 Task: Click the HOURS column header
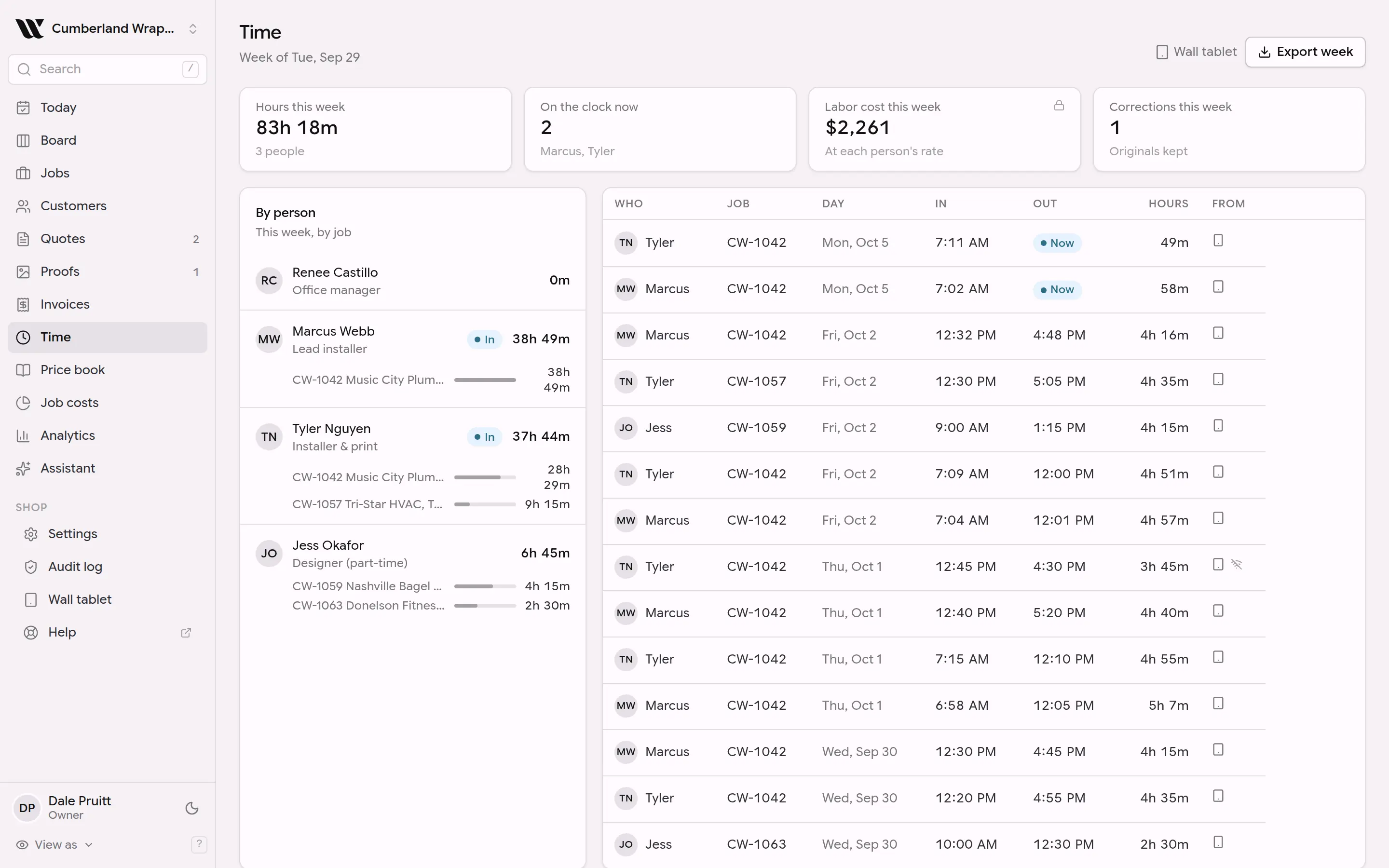pos(1168,204)
